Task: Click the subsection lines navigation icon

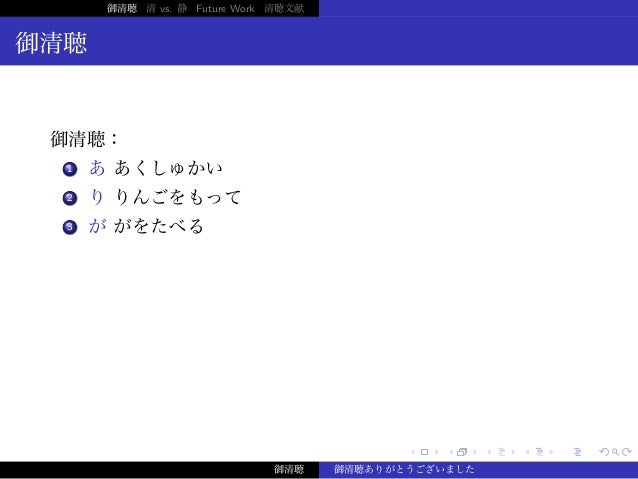Action: tap(501, 452)
